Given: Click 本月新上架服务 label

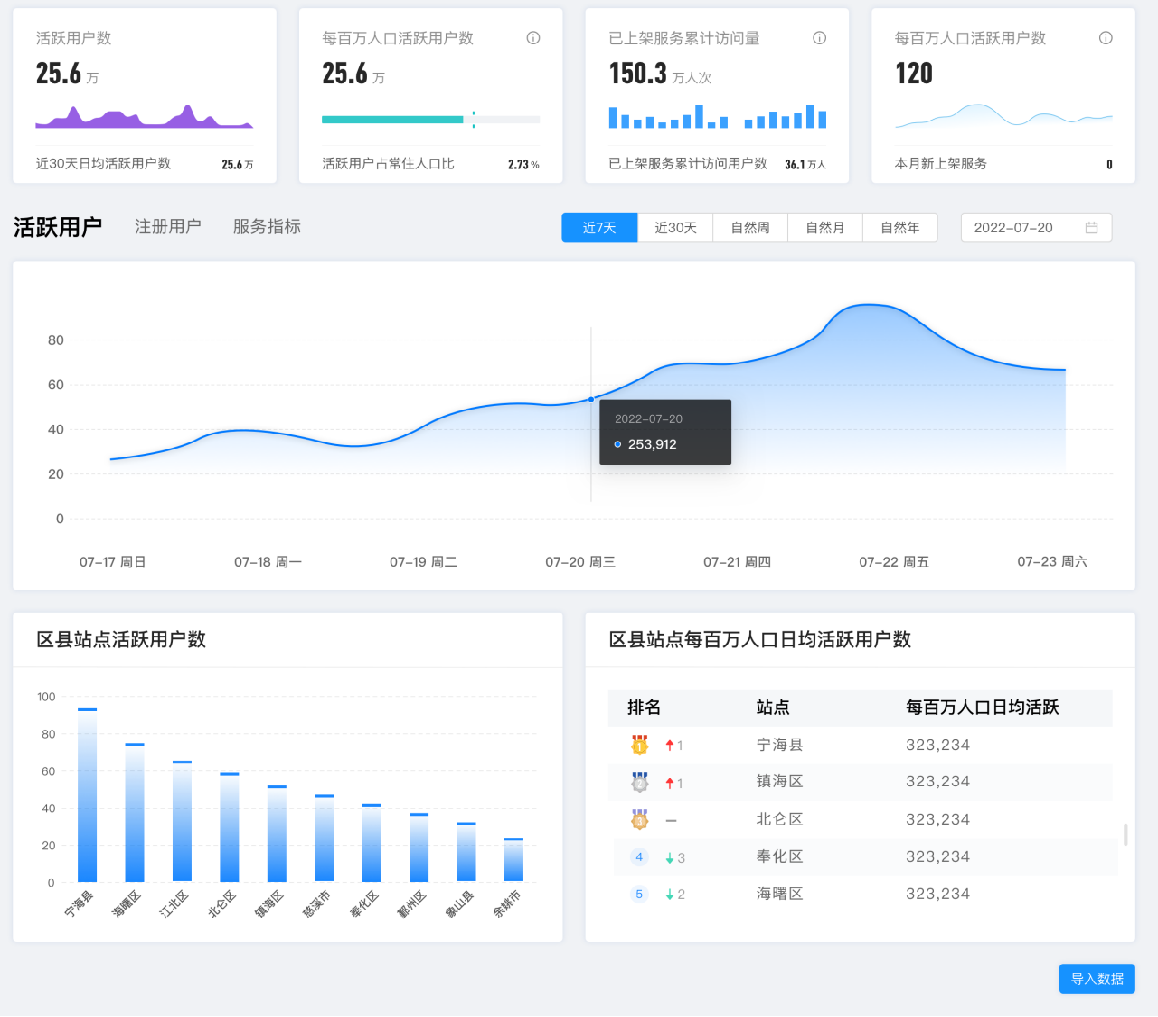Looking at the screenshot, I should (x=940, y=163).
